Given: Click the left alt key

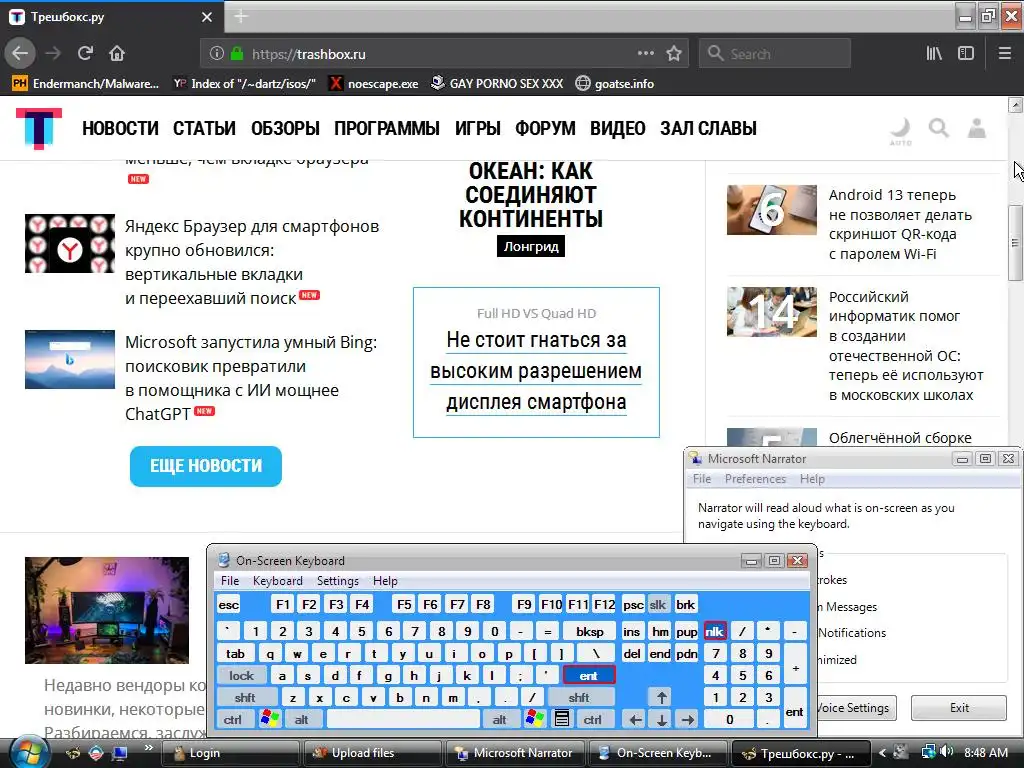Looking at the screenshot, I should (x=302, y=719).
